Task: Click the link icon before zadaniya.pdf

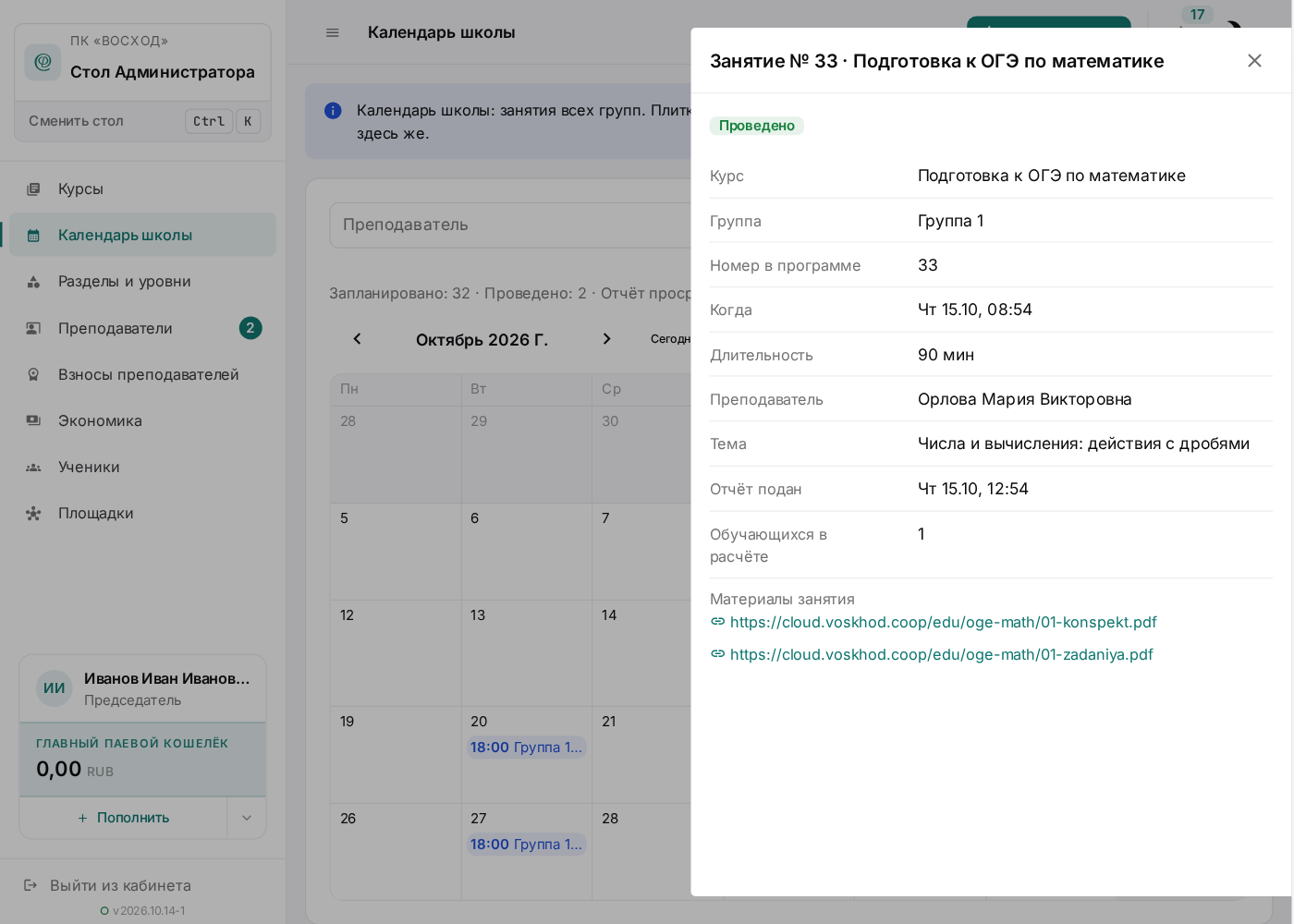Action: click(x=717, y=654)
